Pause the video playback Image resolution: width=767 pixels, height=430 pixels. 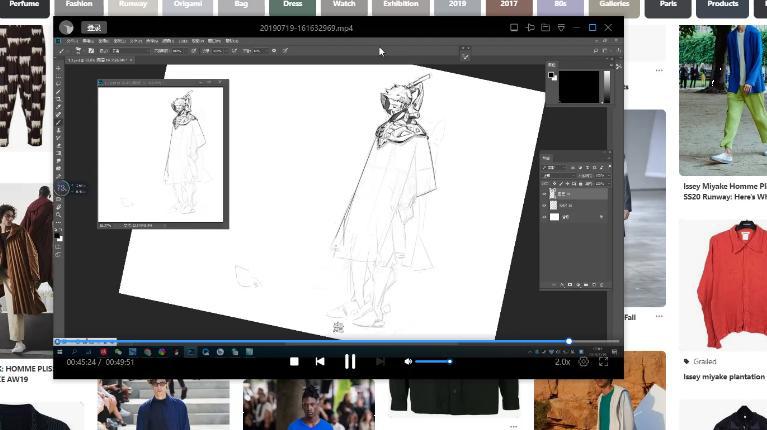tap(350, 362)
